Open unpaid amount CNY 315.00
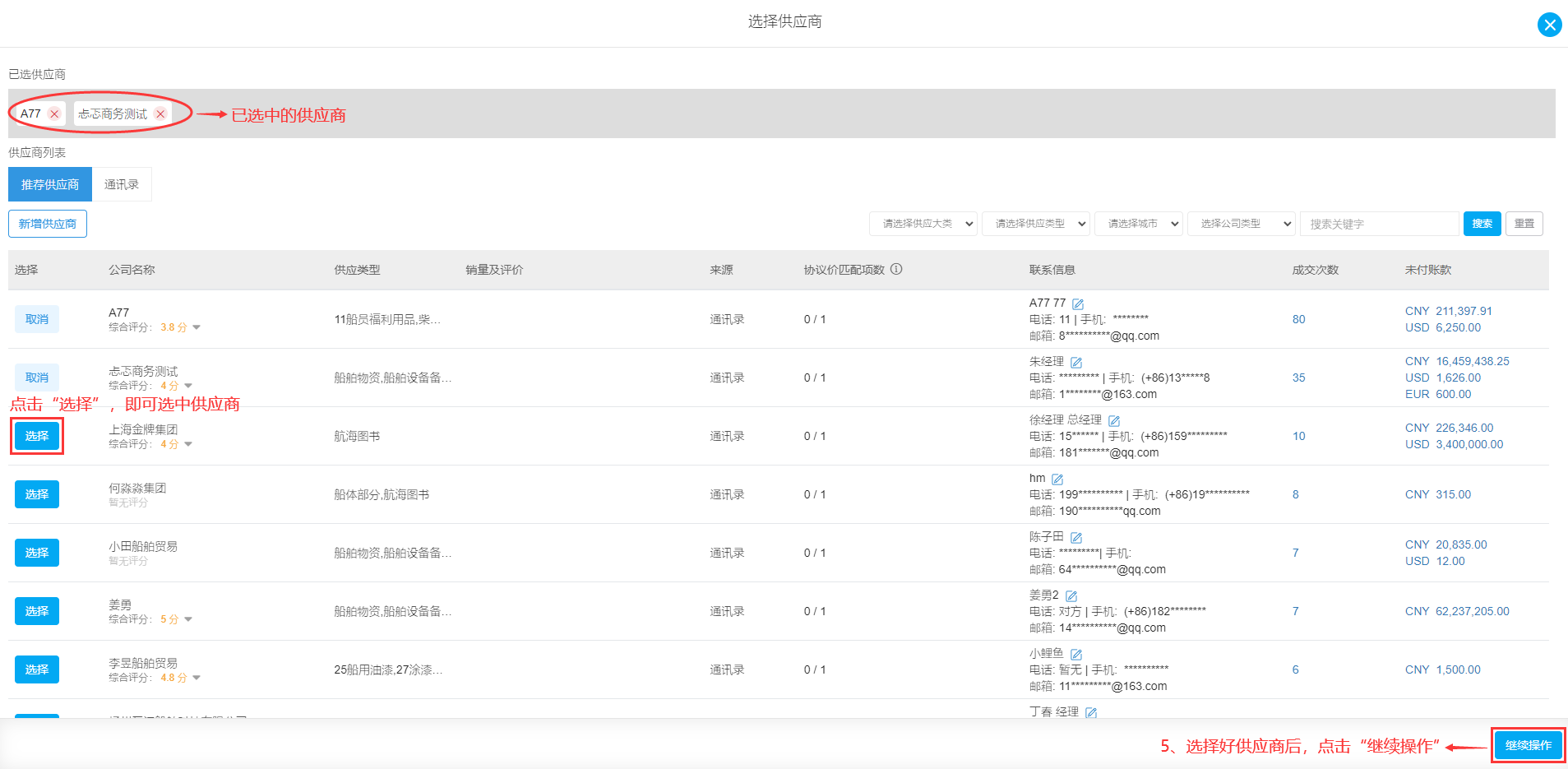Screen dimensions: 1568x769 [x=1438, y=494]
